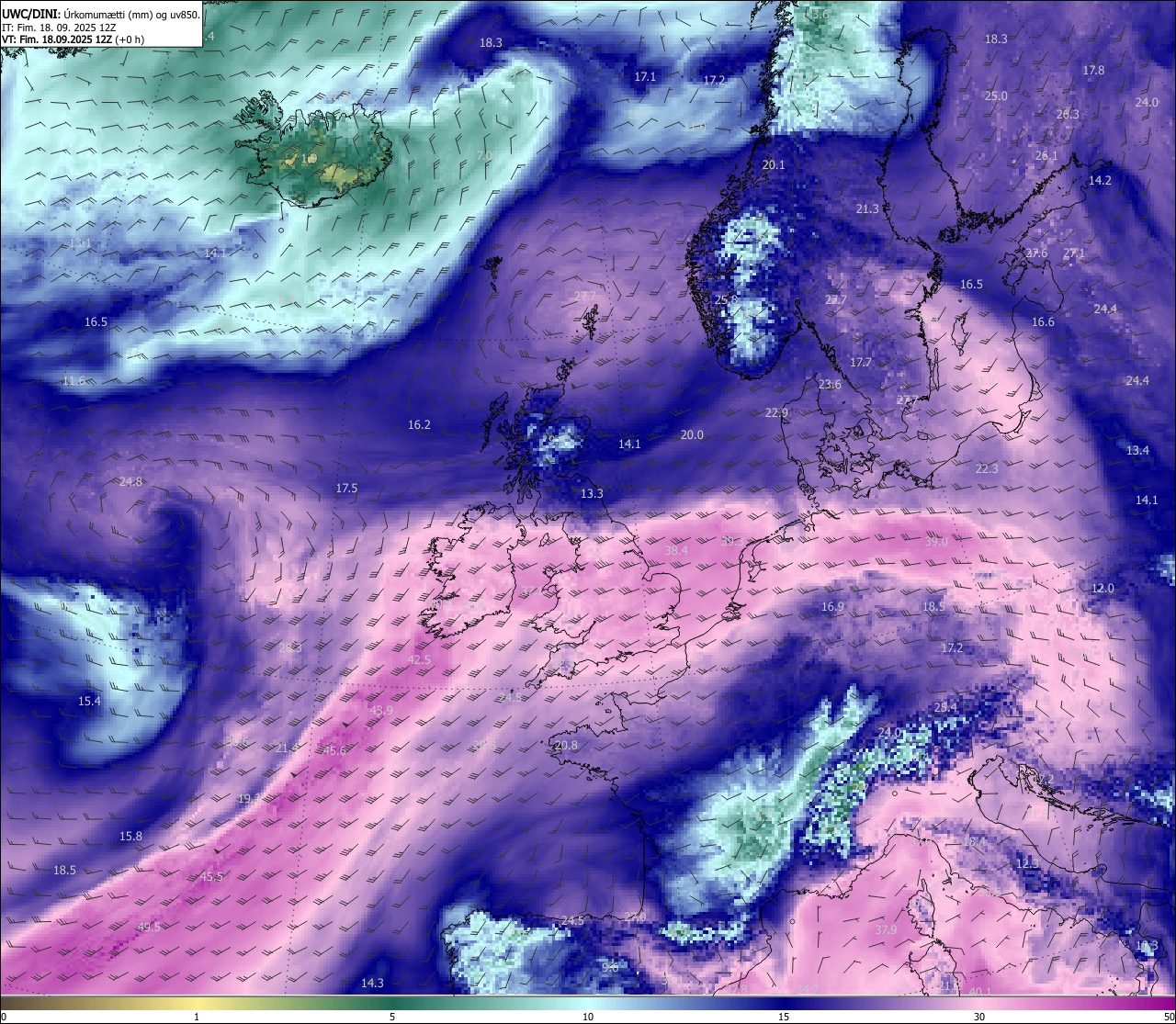The width and height of the screenshot is (1176, 1024).
Task: Click the map value 43.9
Action: click(381, 711)
